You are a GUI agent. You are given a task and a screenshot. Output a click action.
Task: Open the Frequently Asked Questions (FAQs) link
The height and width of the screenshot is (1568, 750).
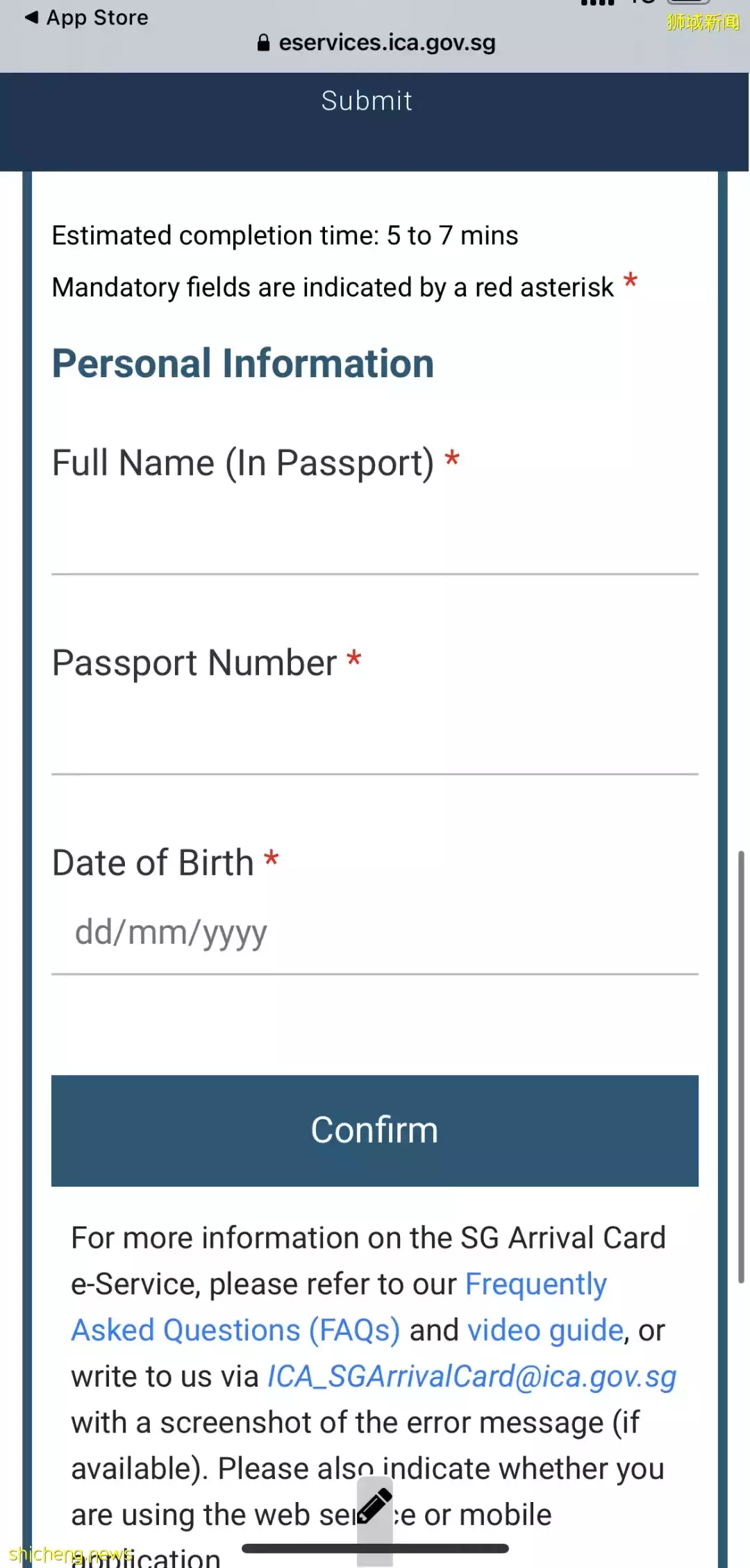pos(235,1331)
